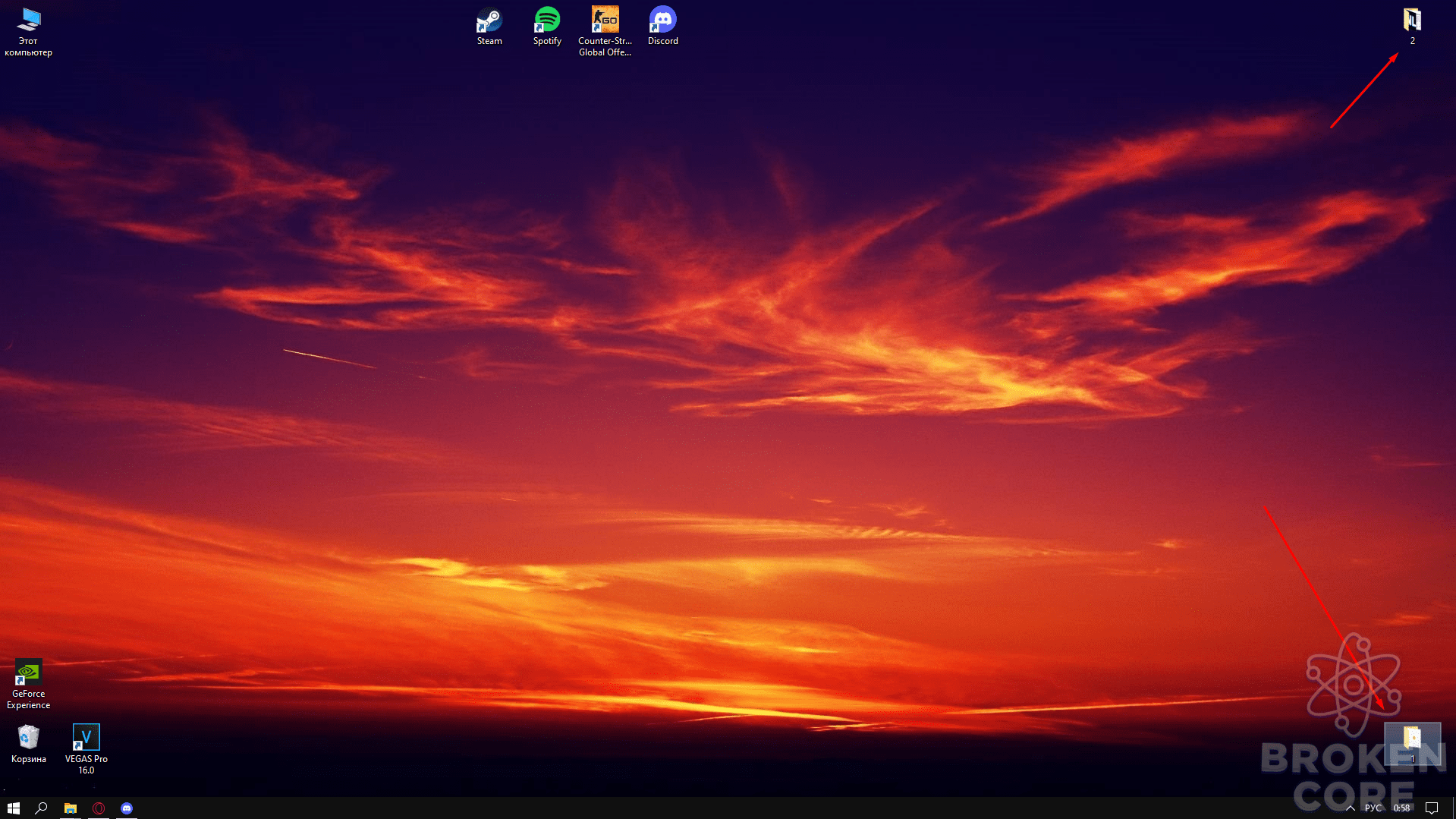This screenshot has height=819, width=1456.
Task: Open the notification action center
Action: point(1432,808)
